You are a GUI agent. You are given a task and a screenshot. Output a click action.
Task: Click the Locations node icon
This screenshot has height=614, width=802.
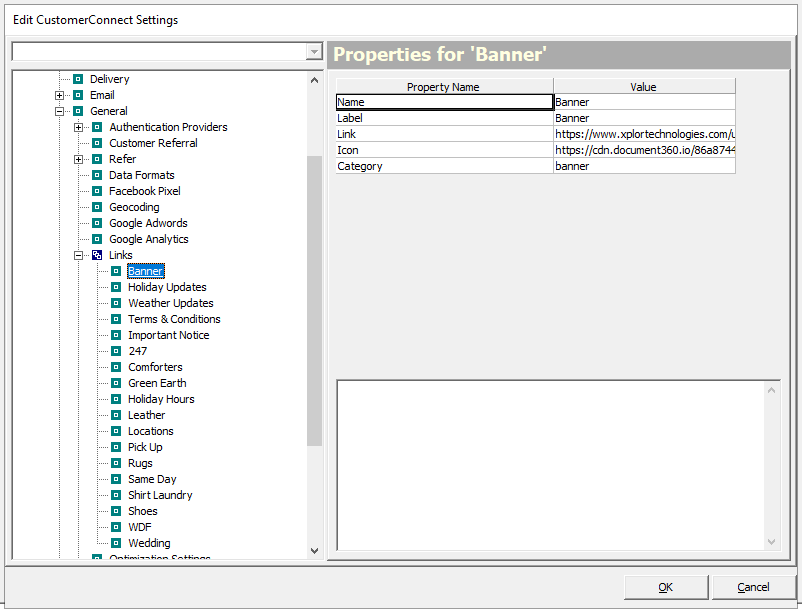coord(116,431)
